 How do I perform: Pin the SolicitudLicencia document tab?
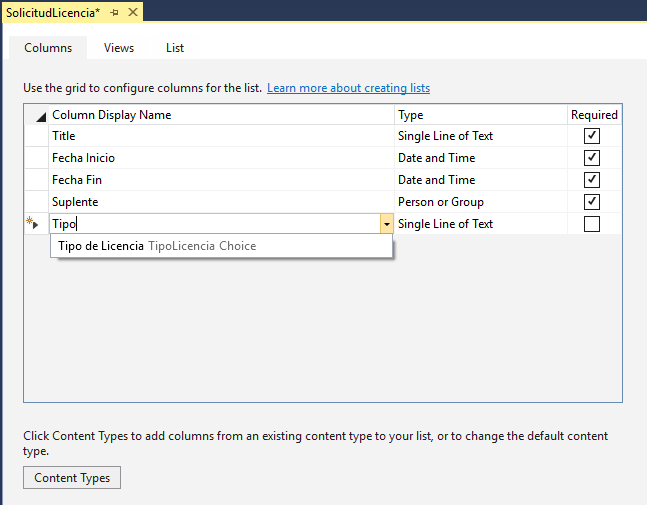pos(115,12)
